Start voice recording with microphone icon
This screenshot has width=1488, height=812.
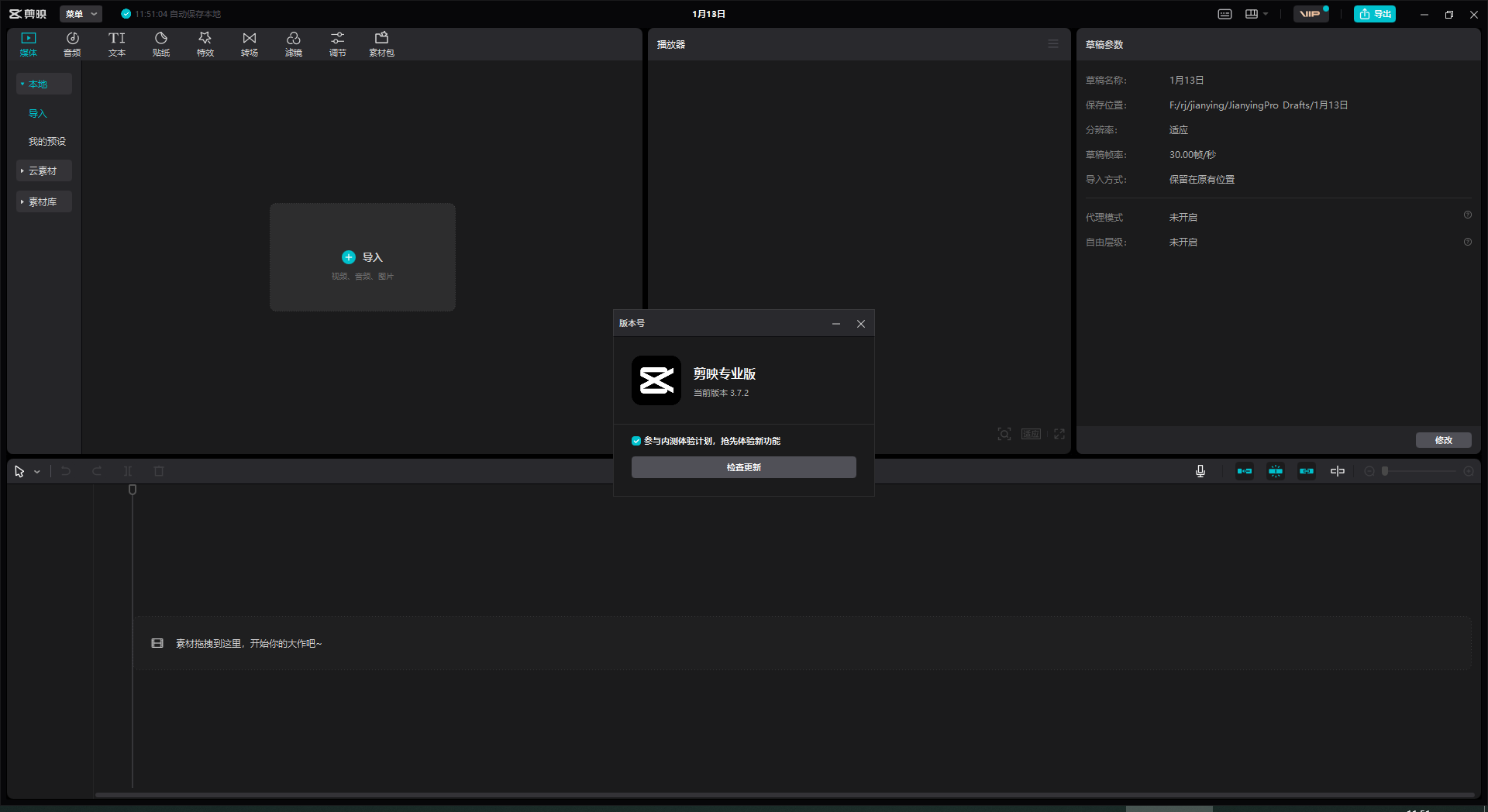click(x=1200, y=471)
